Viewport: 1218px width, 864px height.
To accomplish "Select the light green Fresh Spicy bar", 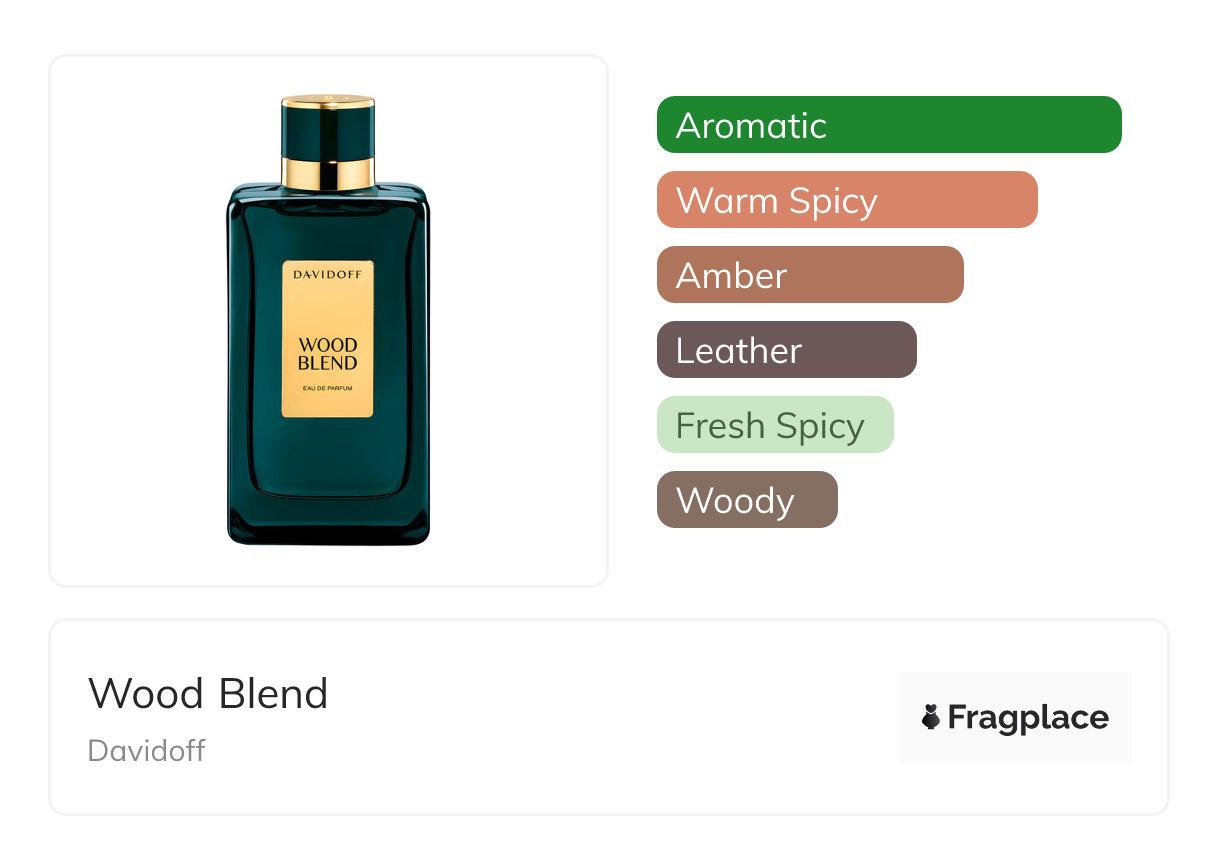I will point(775,425).
